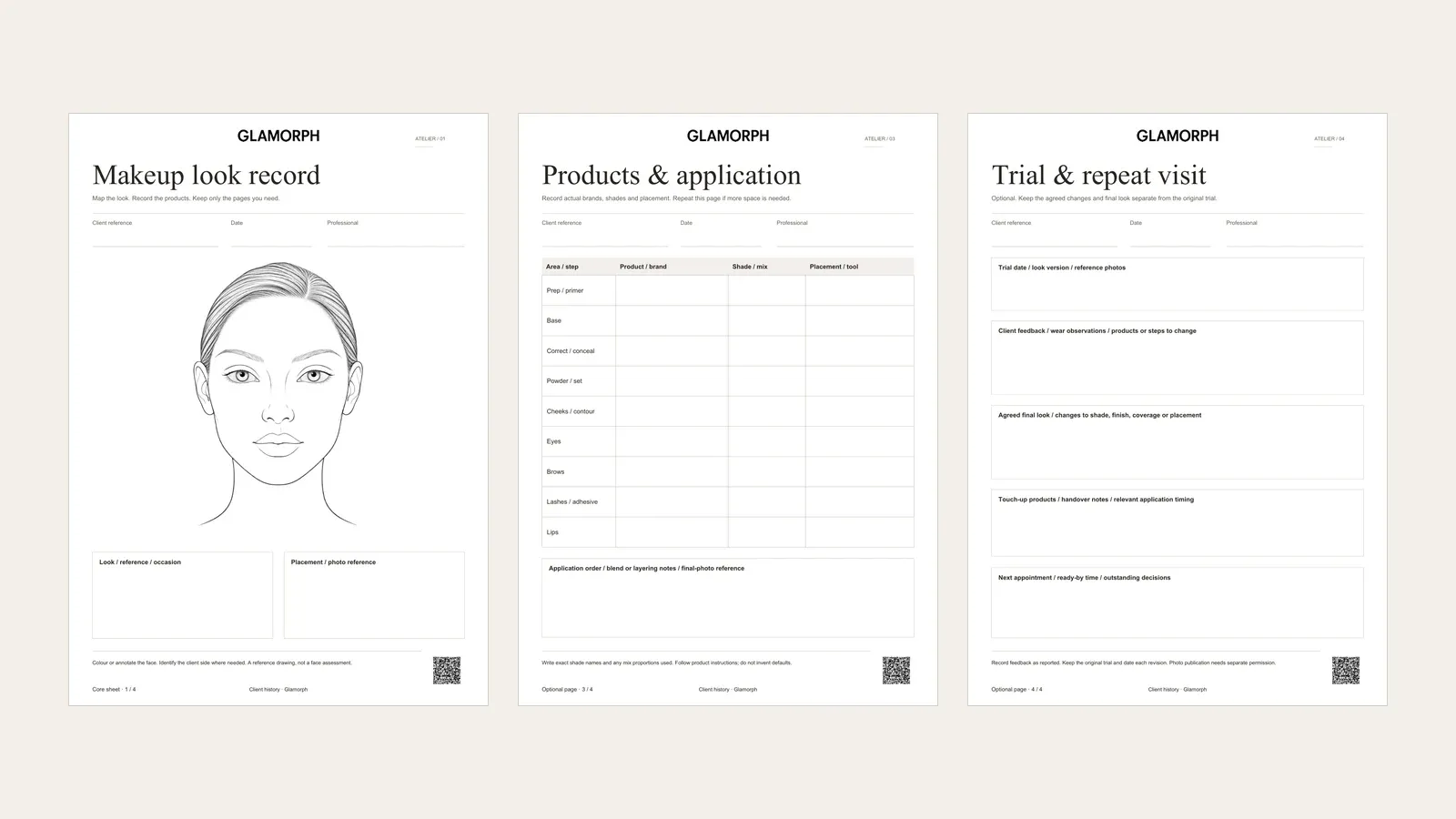
Task: Click the 'Brows' row label
Action: pyautogui.click(x=555, y=471)
